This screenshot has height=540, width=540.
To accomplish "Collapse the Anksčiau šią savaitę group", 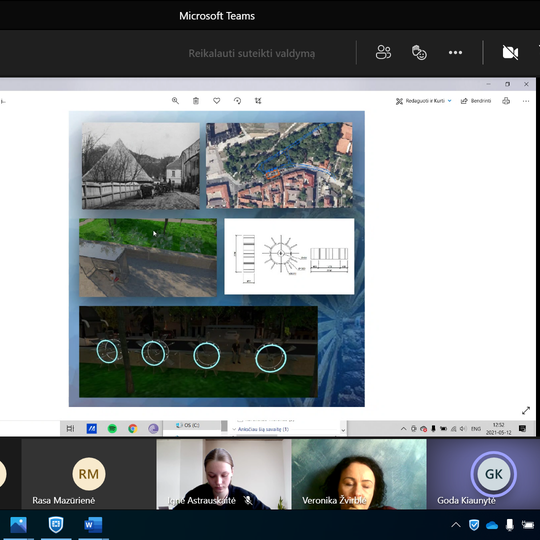I will [235, 429].
